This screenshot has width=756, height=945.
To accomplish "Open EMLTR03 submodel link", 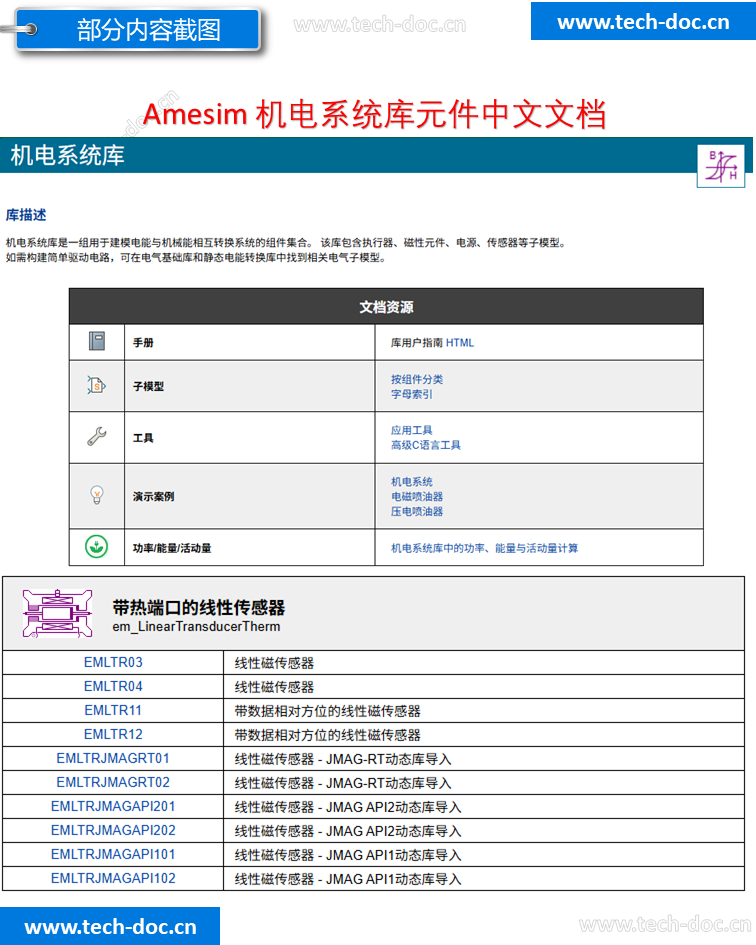I will (x=113, y=662).
